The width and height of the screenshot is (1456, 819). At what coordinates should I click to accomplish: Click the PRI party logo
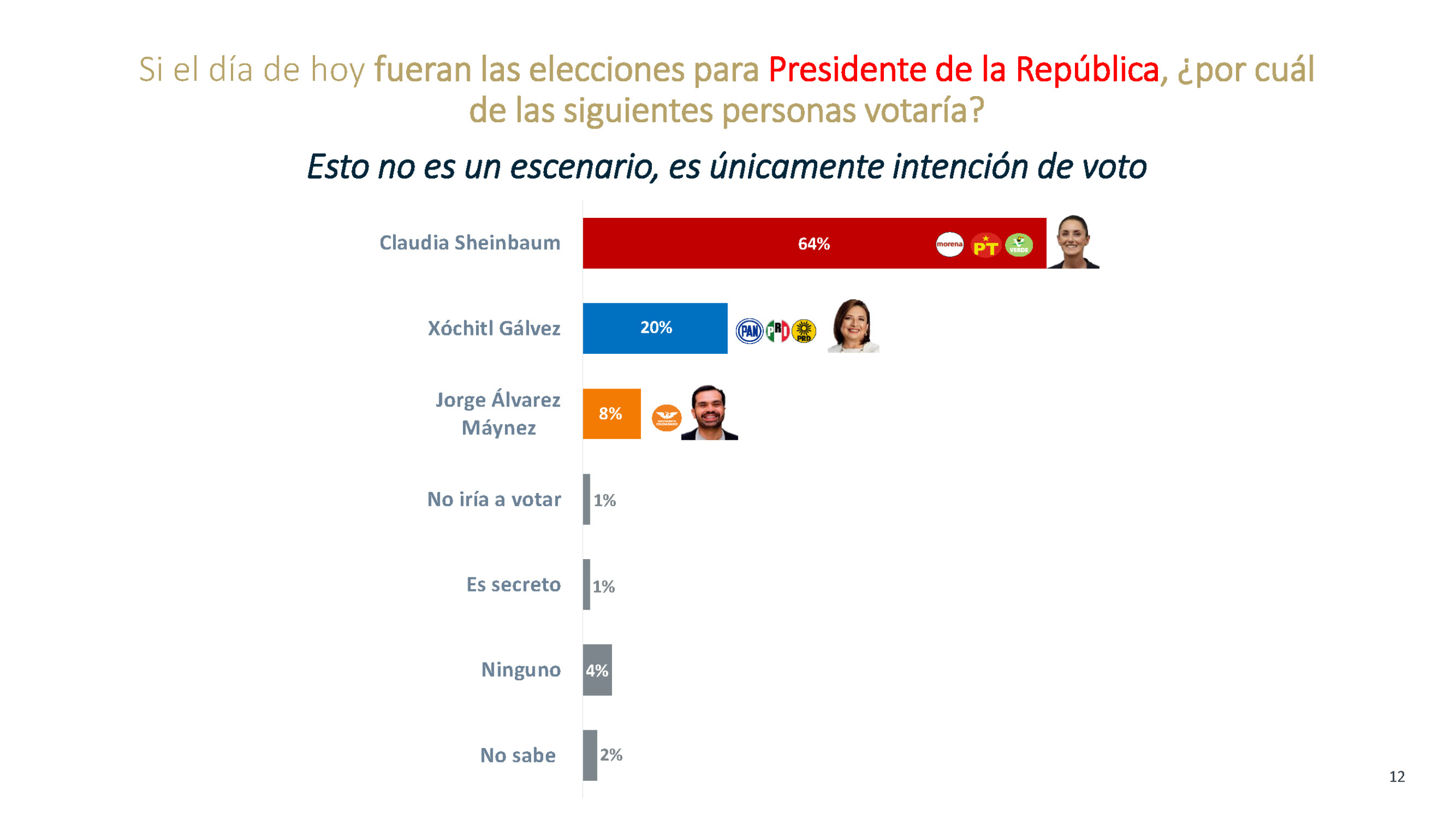tap(777, 330)
